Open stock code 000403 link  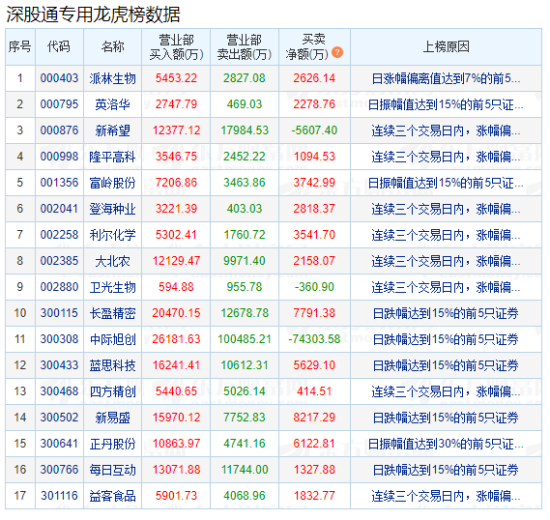(x=59, y=78)
